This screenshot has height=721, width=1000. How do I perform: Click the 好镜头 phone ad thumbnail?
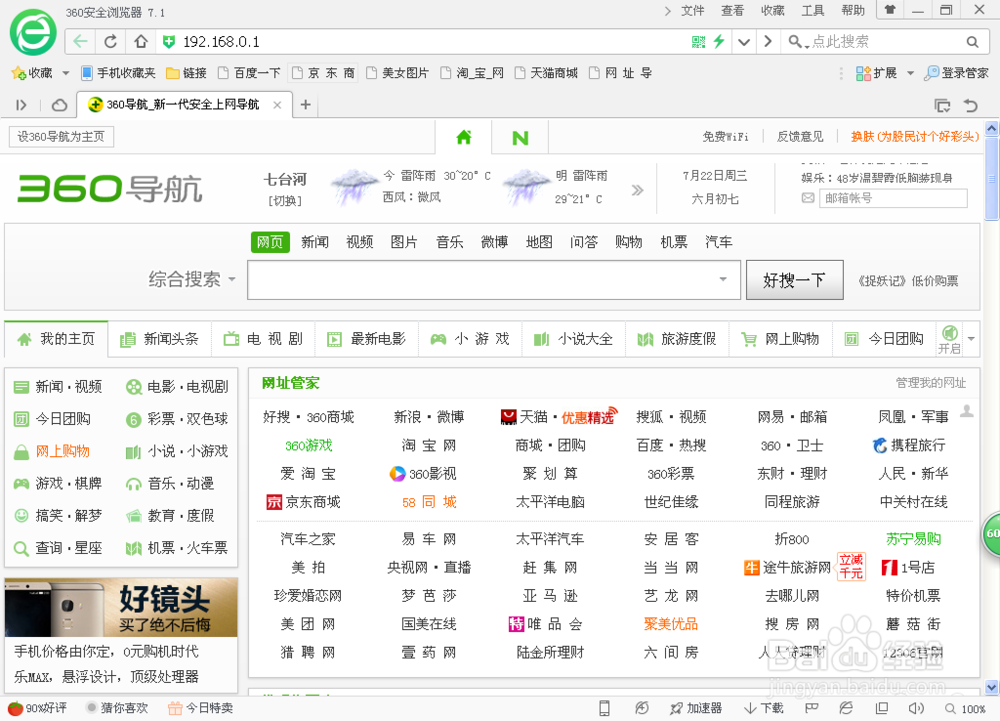point(121,607)
